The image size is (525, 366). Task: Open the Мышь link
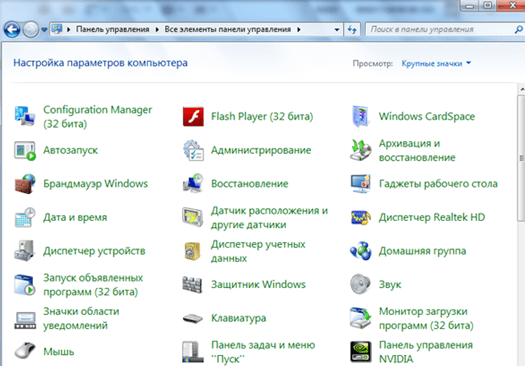tap(59, 352)
